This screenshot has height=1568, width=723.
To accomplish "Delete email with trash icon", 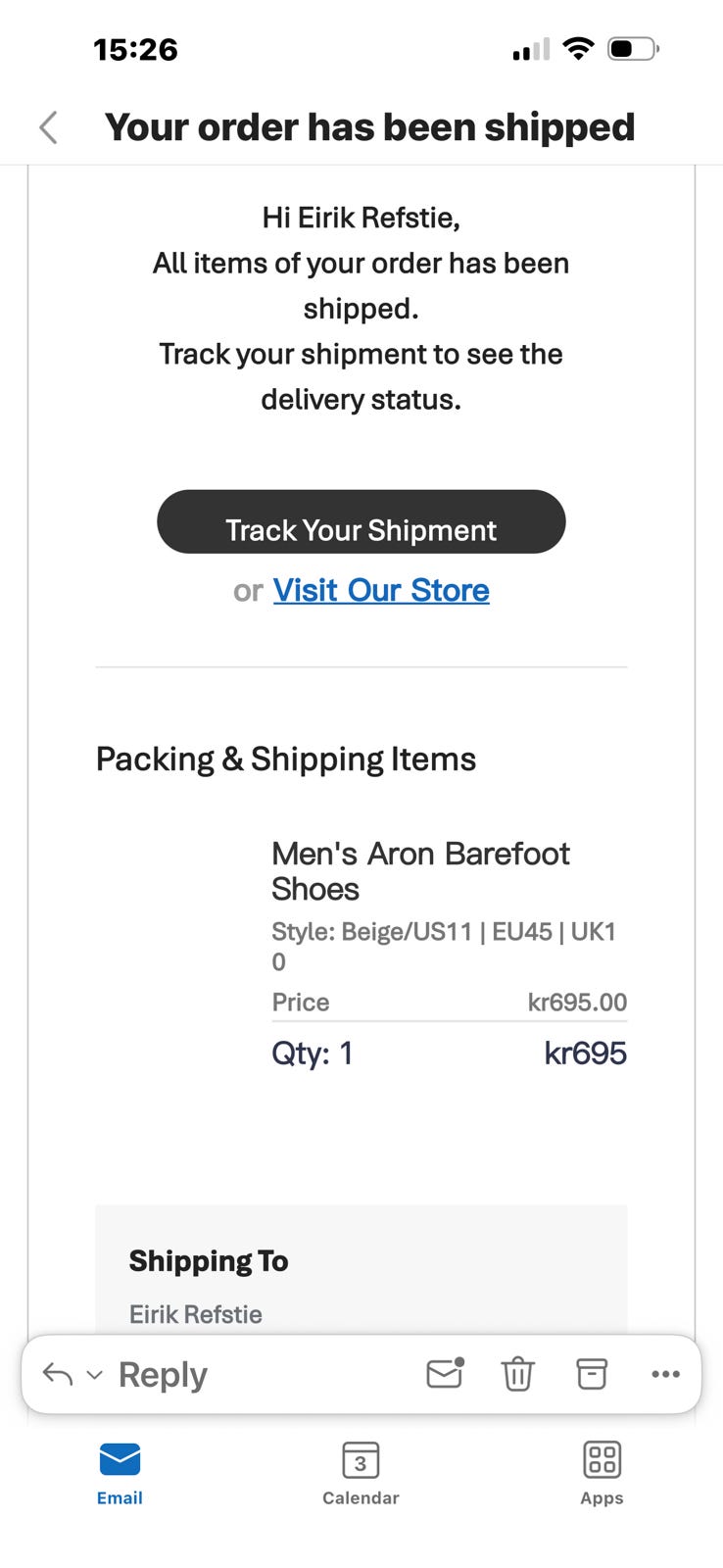I will (517, 1374).
